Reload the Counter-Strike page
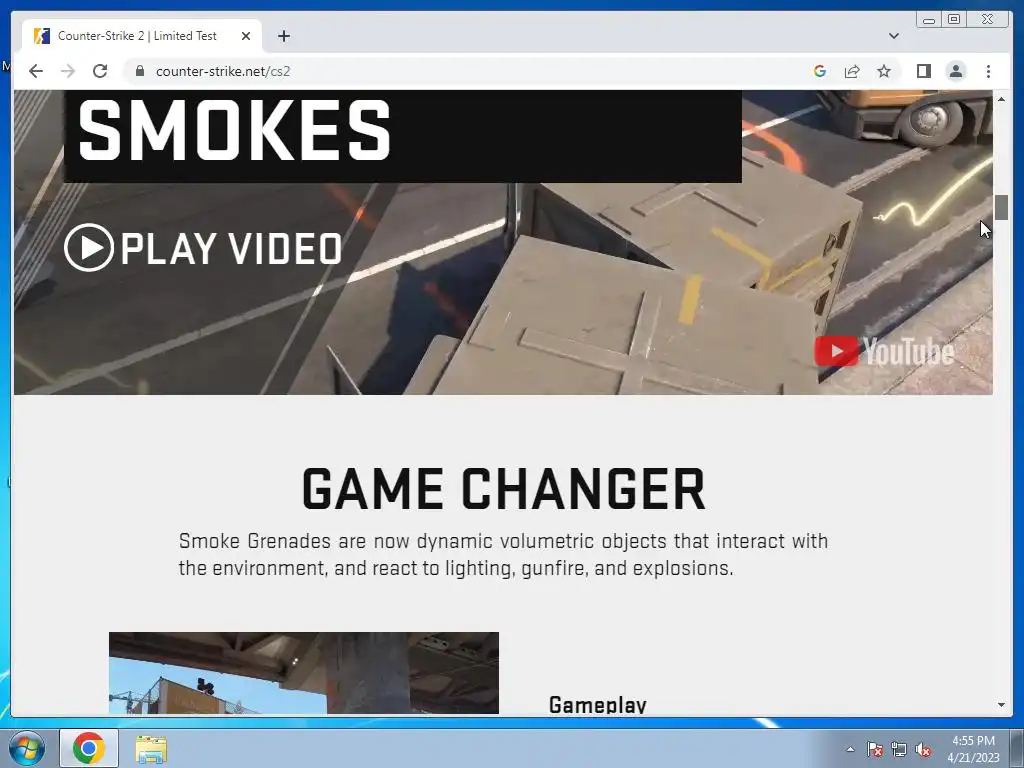 coord(100,71)
